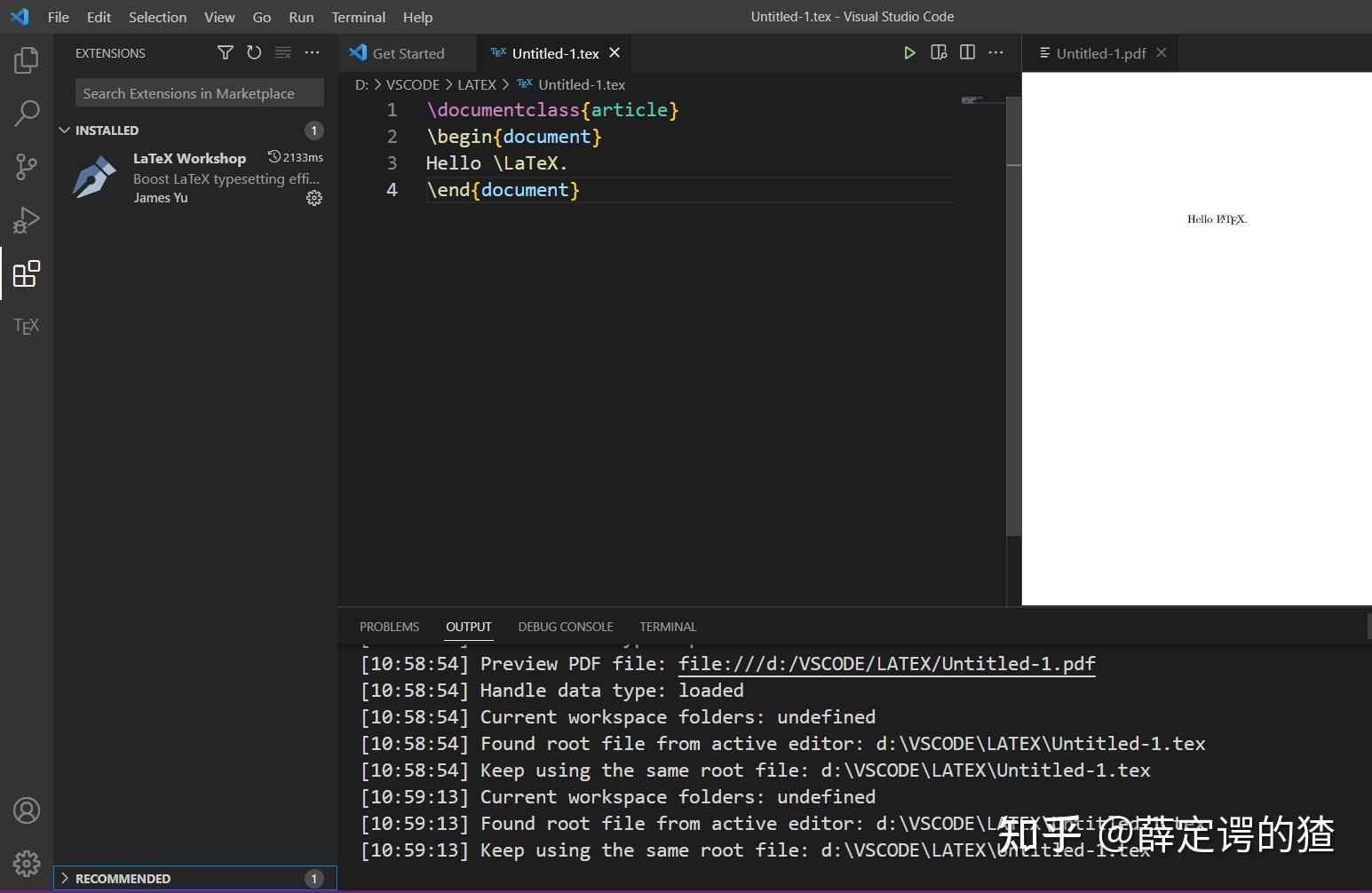Click publisher name James Yu
This screenshot has height=893, width=1372.
pyautogui.click(x=160, y=198)
